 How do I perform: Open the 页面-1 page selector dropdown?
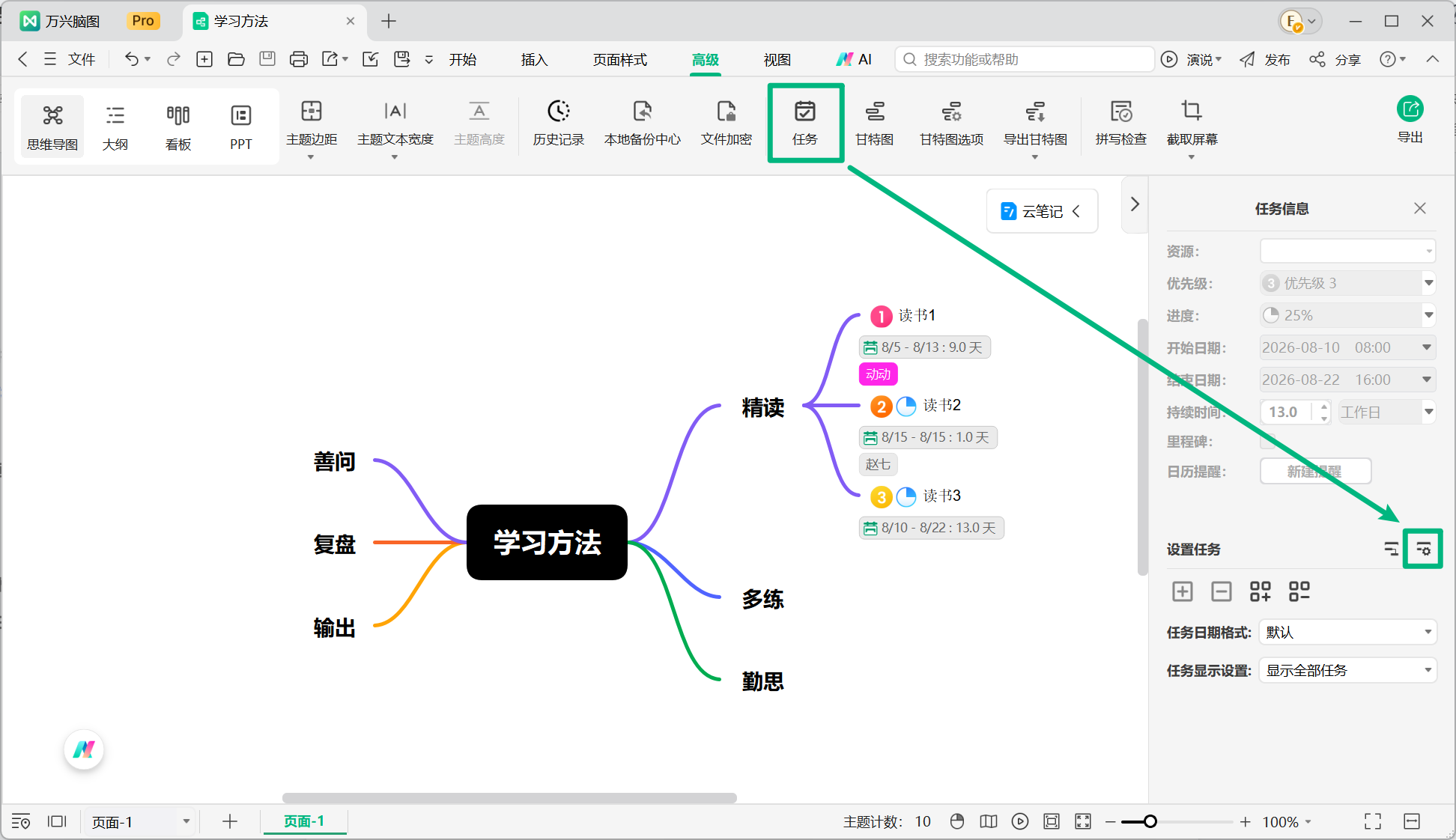pos(139,821)
